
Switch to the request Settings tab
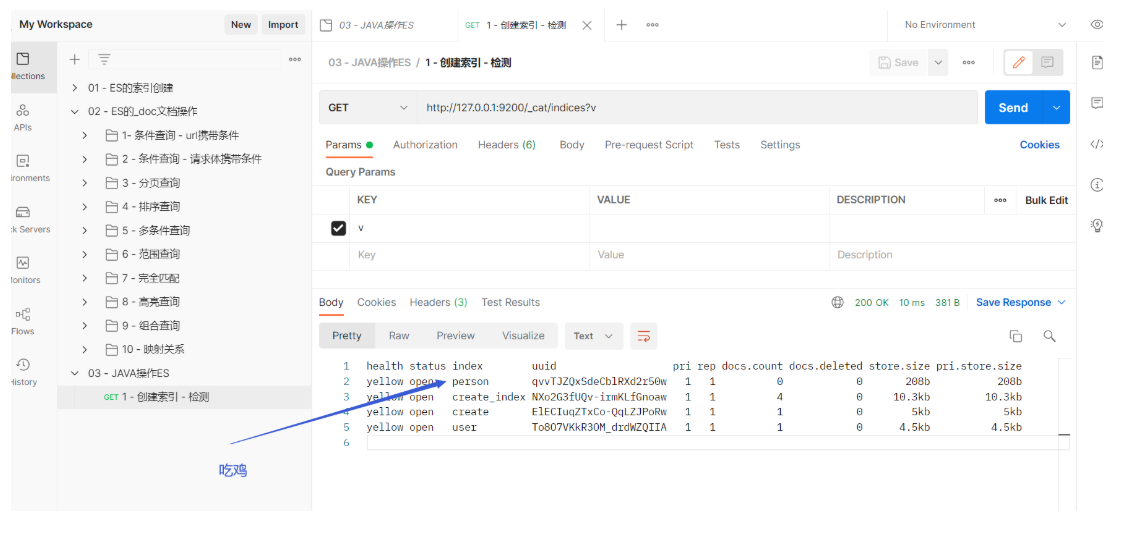[780, 145]
